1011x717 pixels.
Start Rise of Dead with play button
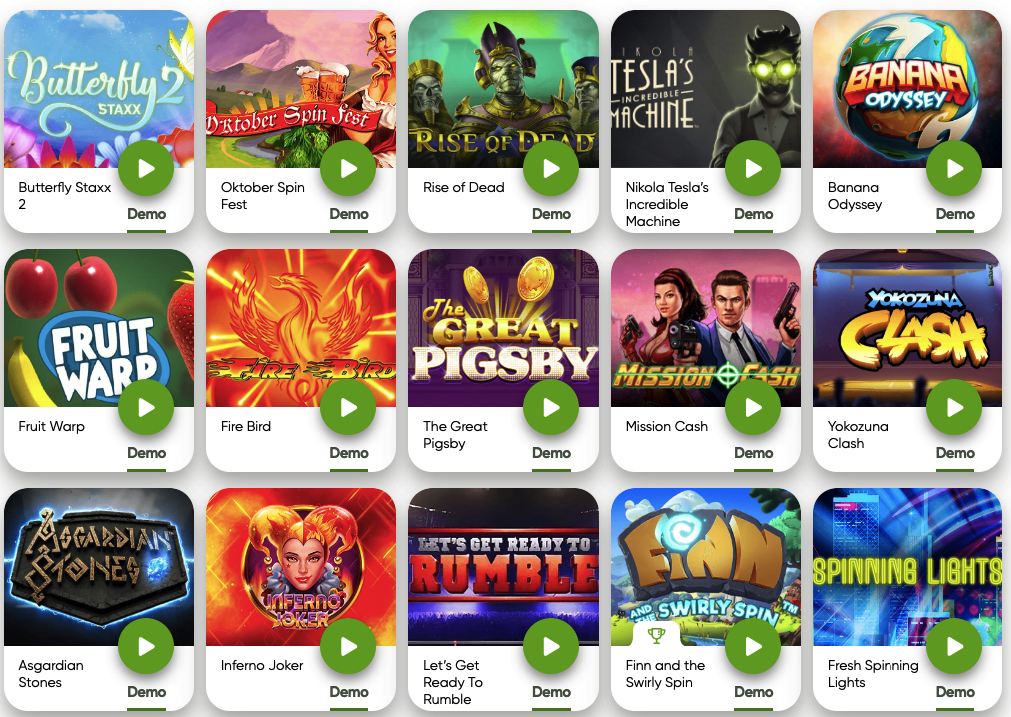pos(551,168)
